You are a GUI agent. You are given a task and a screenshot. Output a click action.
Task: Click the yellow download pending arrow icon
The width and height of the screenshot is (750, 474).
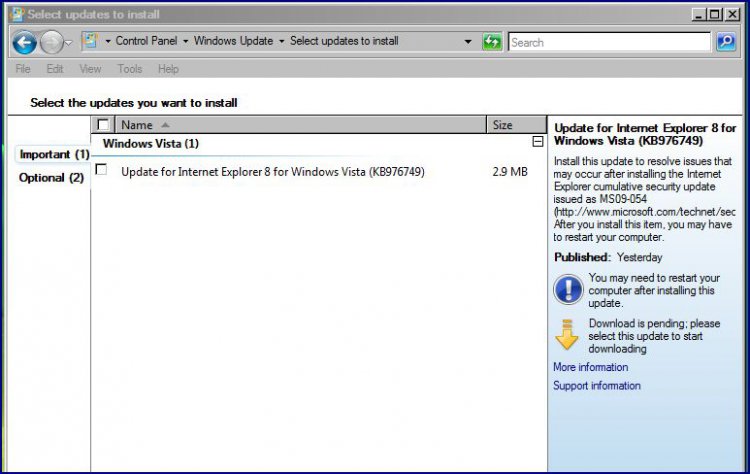point(567,334)
